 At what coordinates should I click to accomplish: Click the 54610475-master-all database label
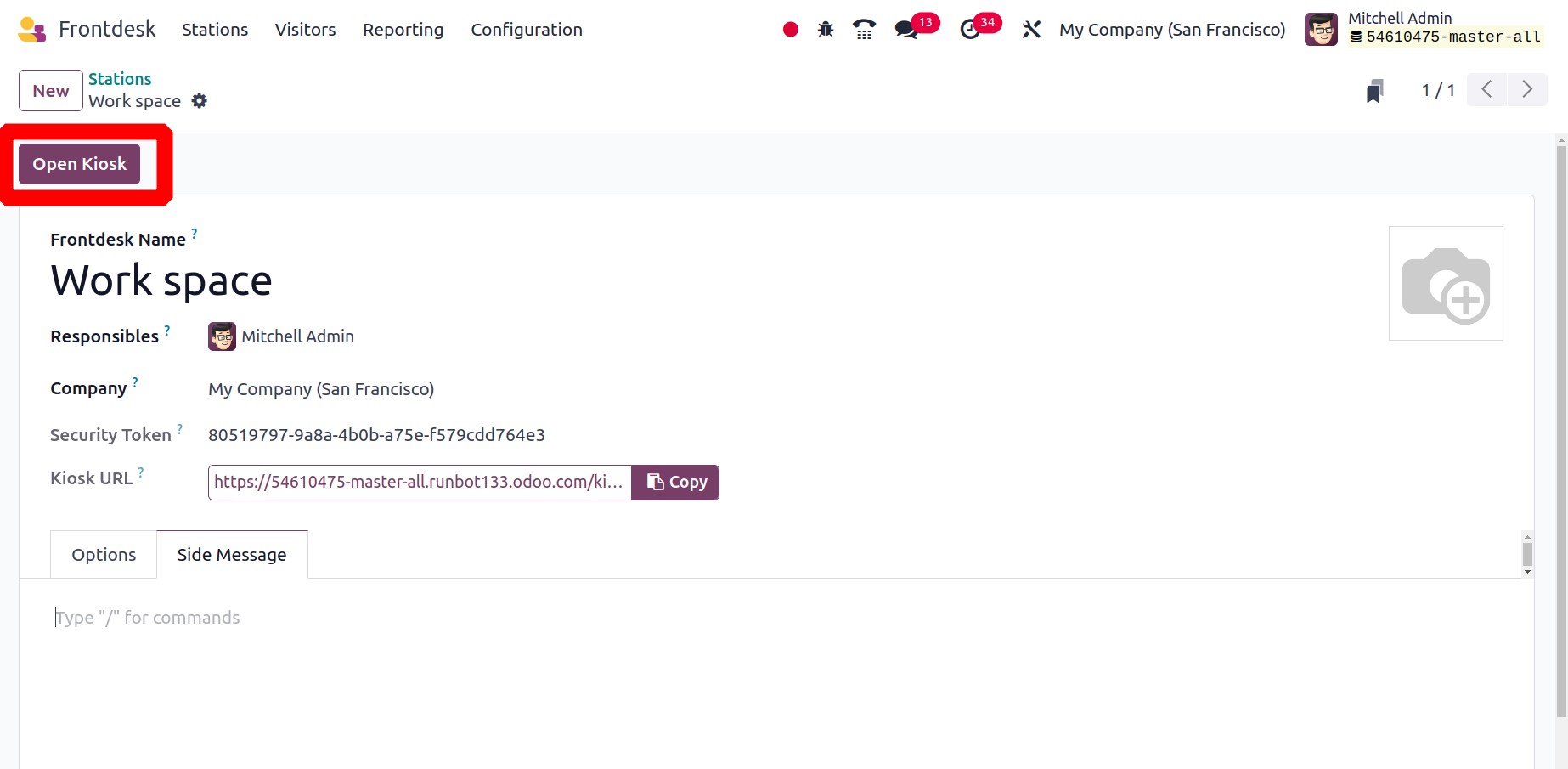[1446, 37]
